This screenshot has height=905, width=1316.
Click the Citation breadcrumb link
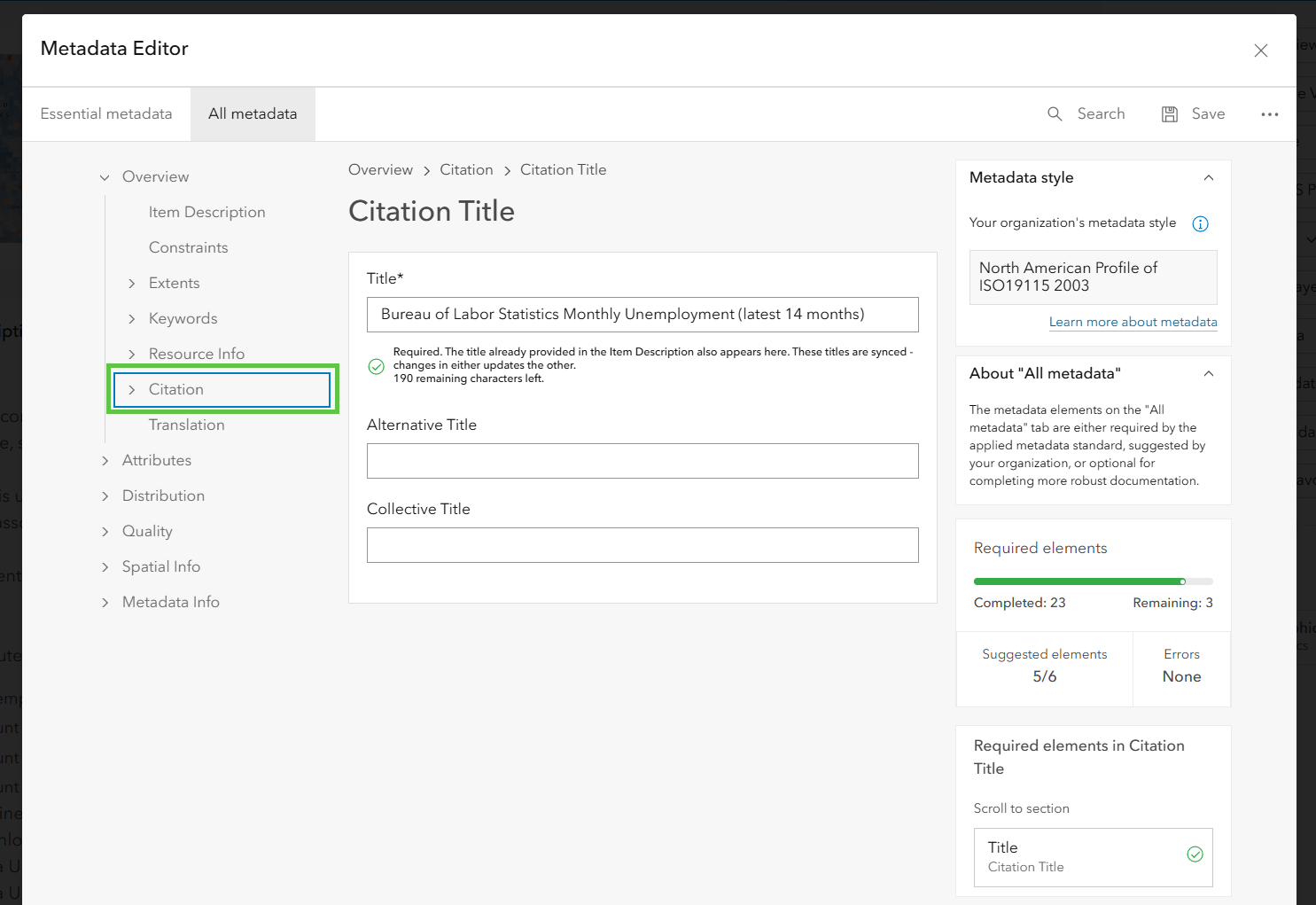tap(466, 170)
